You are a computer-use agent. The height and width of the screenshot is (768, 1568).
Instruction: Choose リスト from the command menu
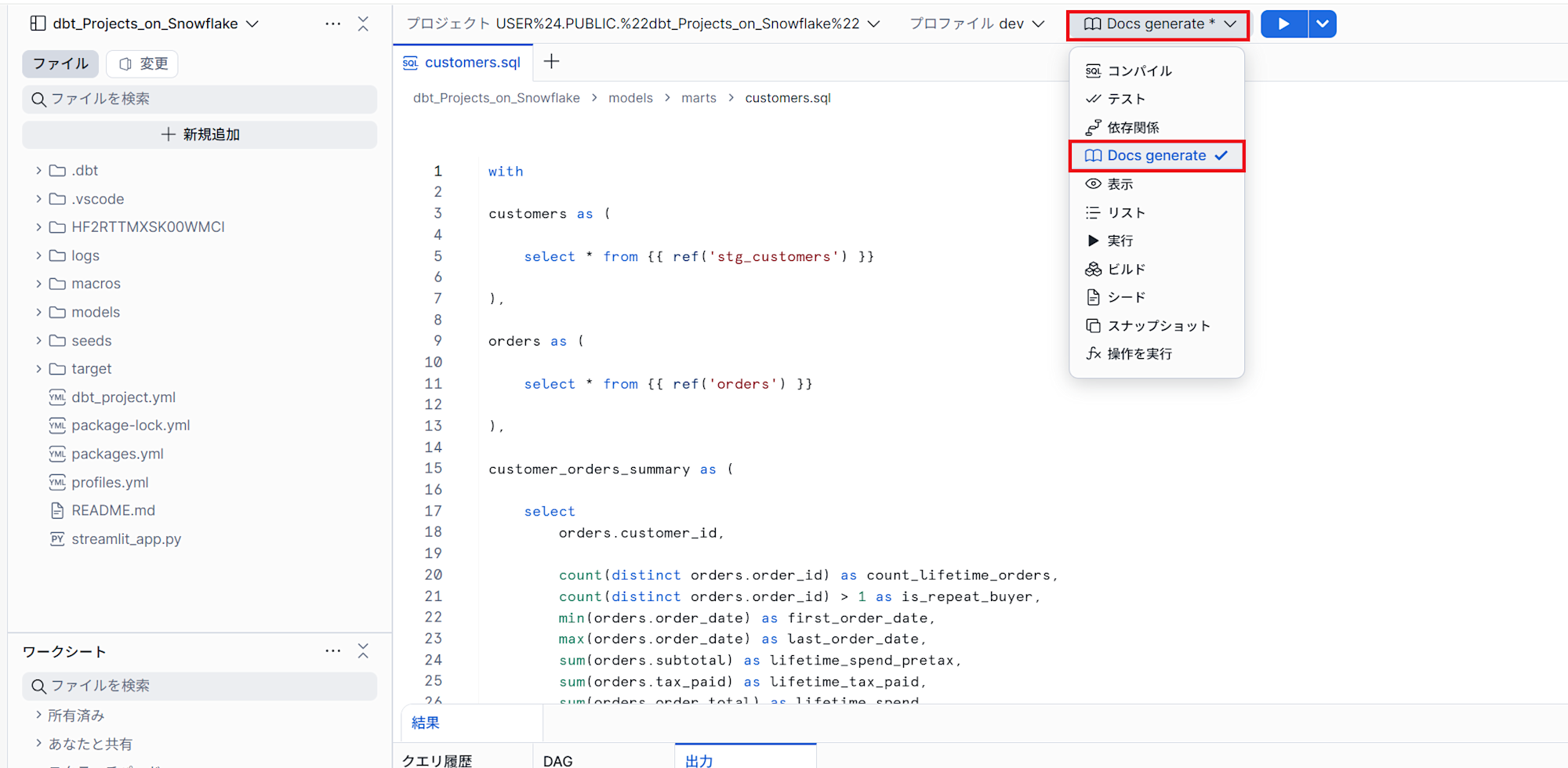(x=1156, y=212)
